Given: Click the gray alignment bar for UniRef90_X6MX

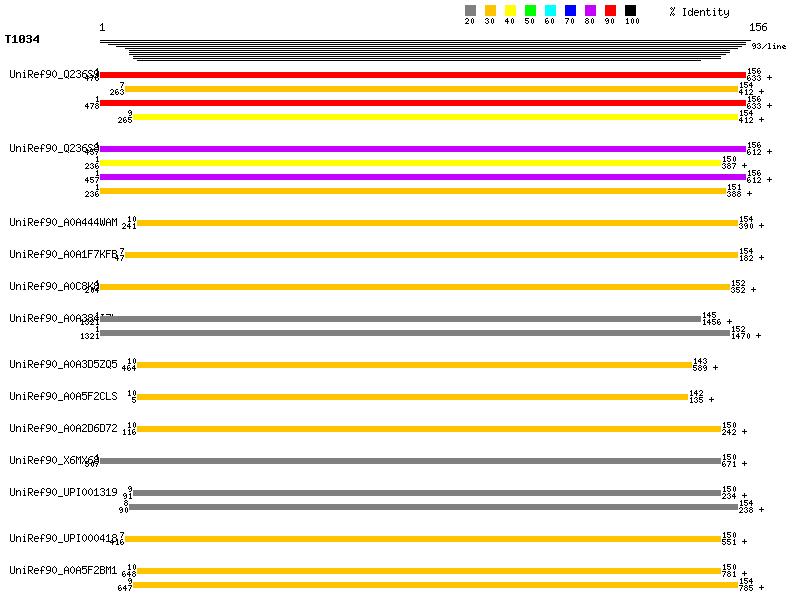Looking at the screenshot, I should click(x=410, y=461).
